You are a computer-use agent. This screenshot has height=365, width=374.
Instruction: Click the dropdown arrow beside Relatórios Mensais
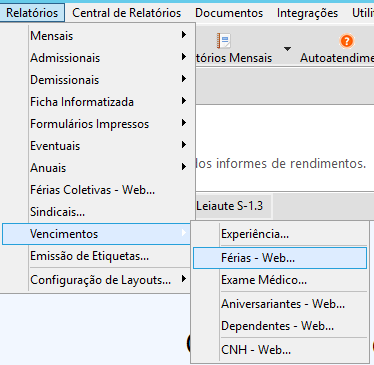[x=287, y=49]
